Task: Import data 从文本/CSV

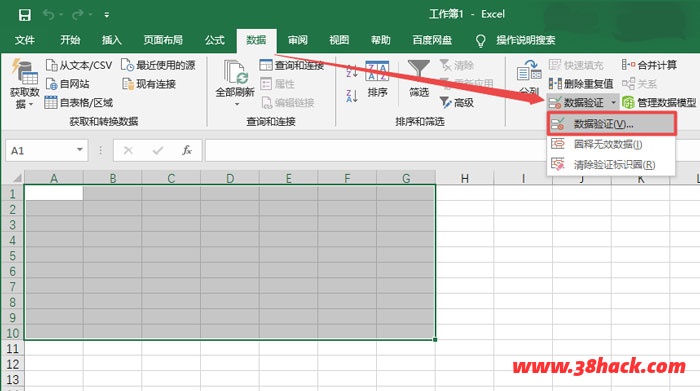Action: click(x=79, y=66)
